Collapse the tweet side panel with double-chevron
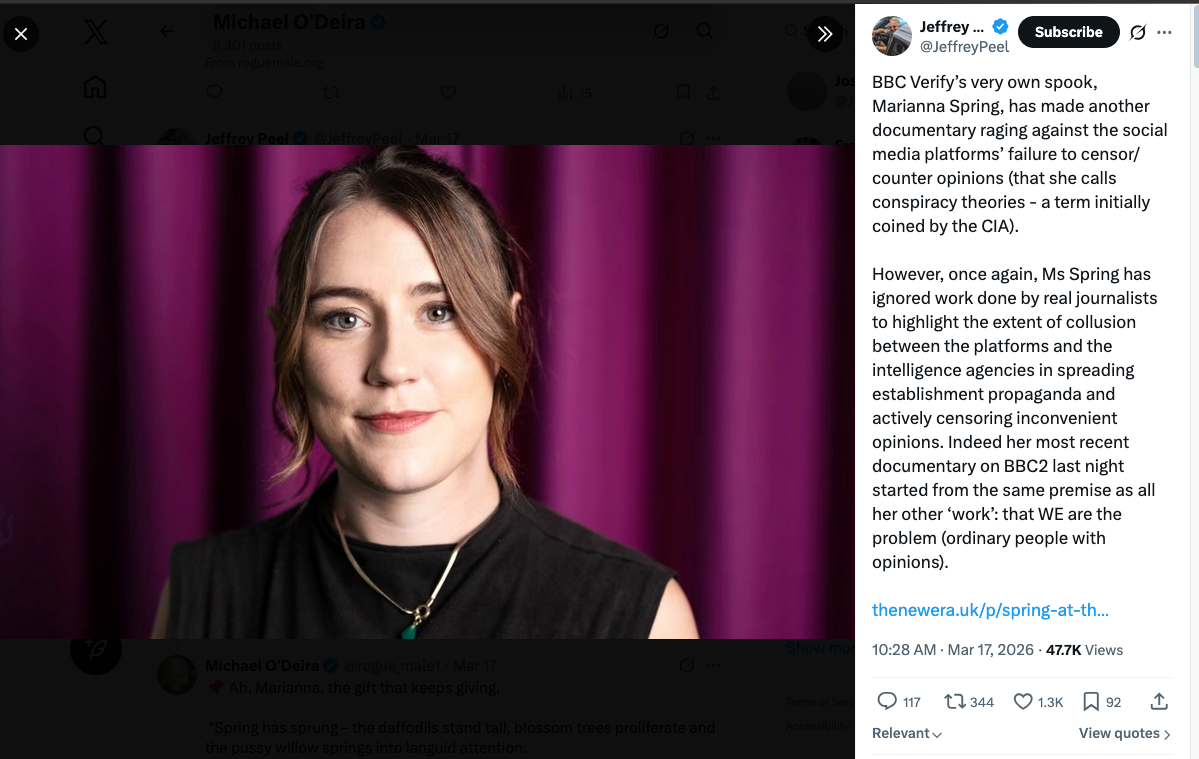1199x759 pixels. [x=825, y=34]
